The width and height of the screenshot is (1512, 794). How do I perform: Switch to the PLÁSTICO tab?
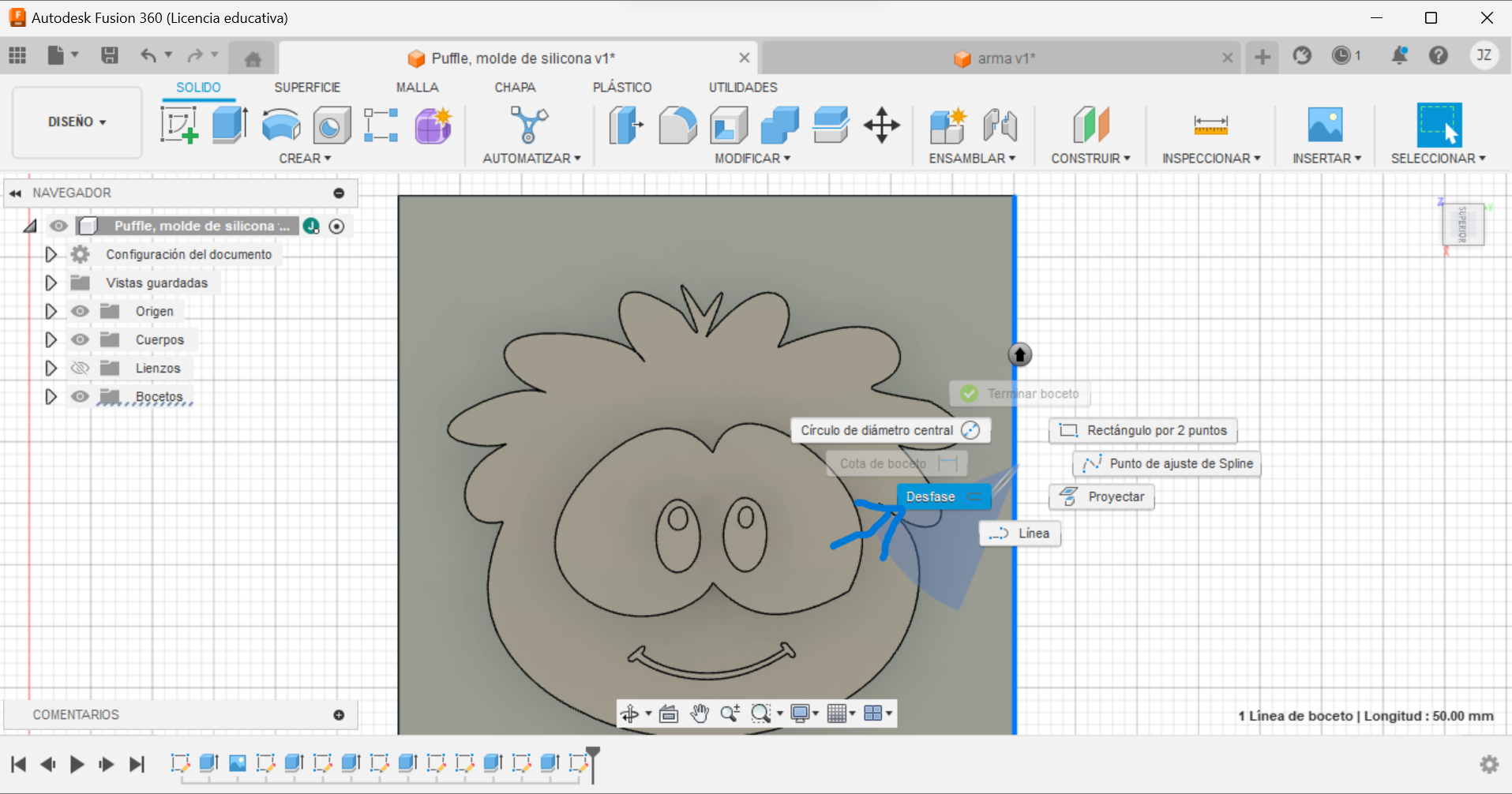click(622, 88)
